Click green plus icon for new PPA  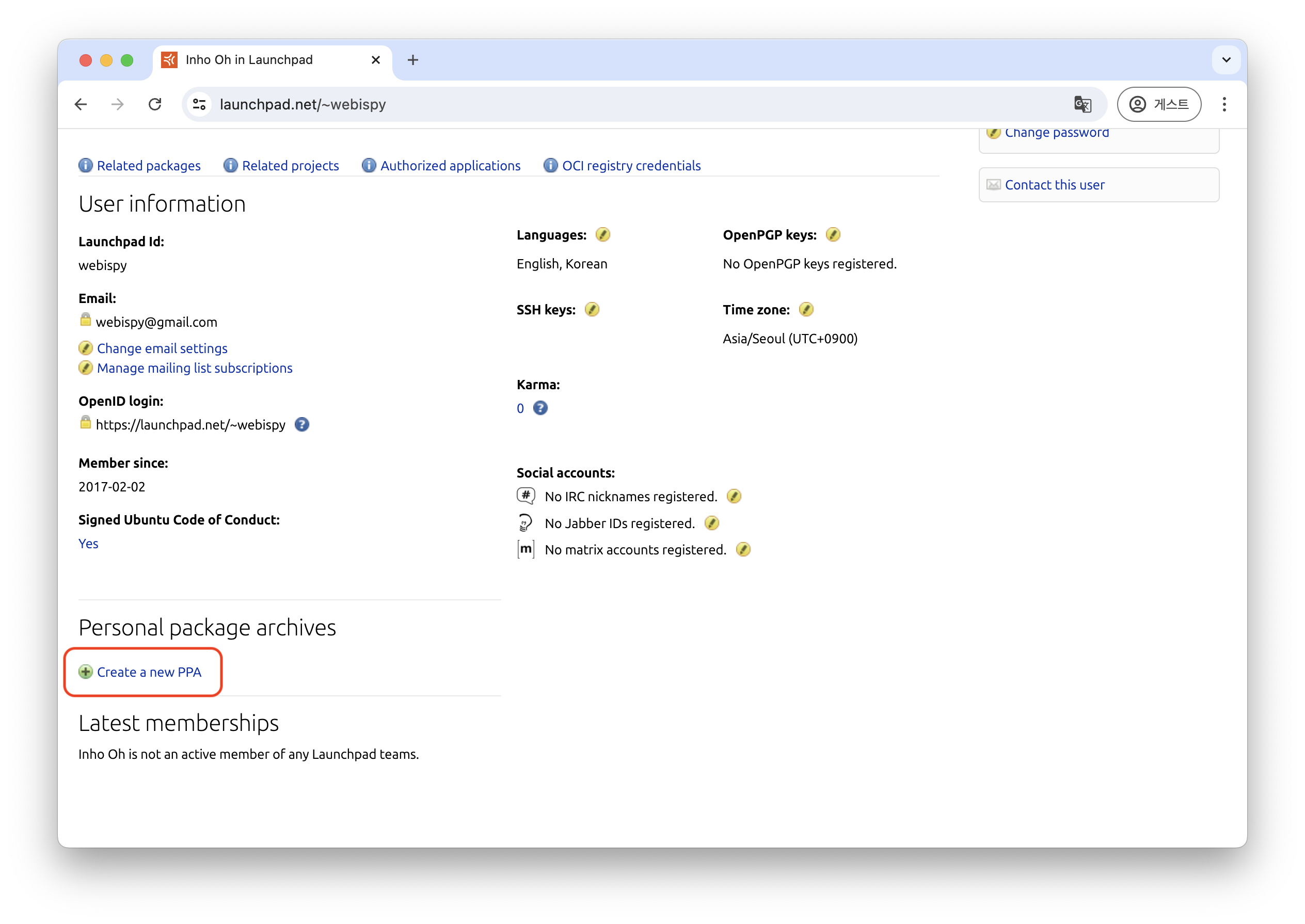(x=85, y=672)
